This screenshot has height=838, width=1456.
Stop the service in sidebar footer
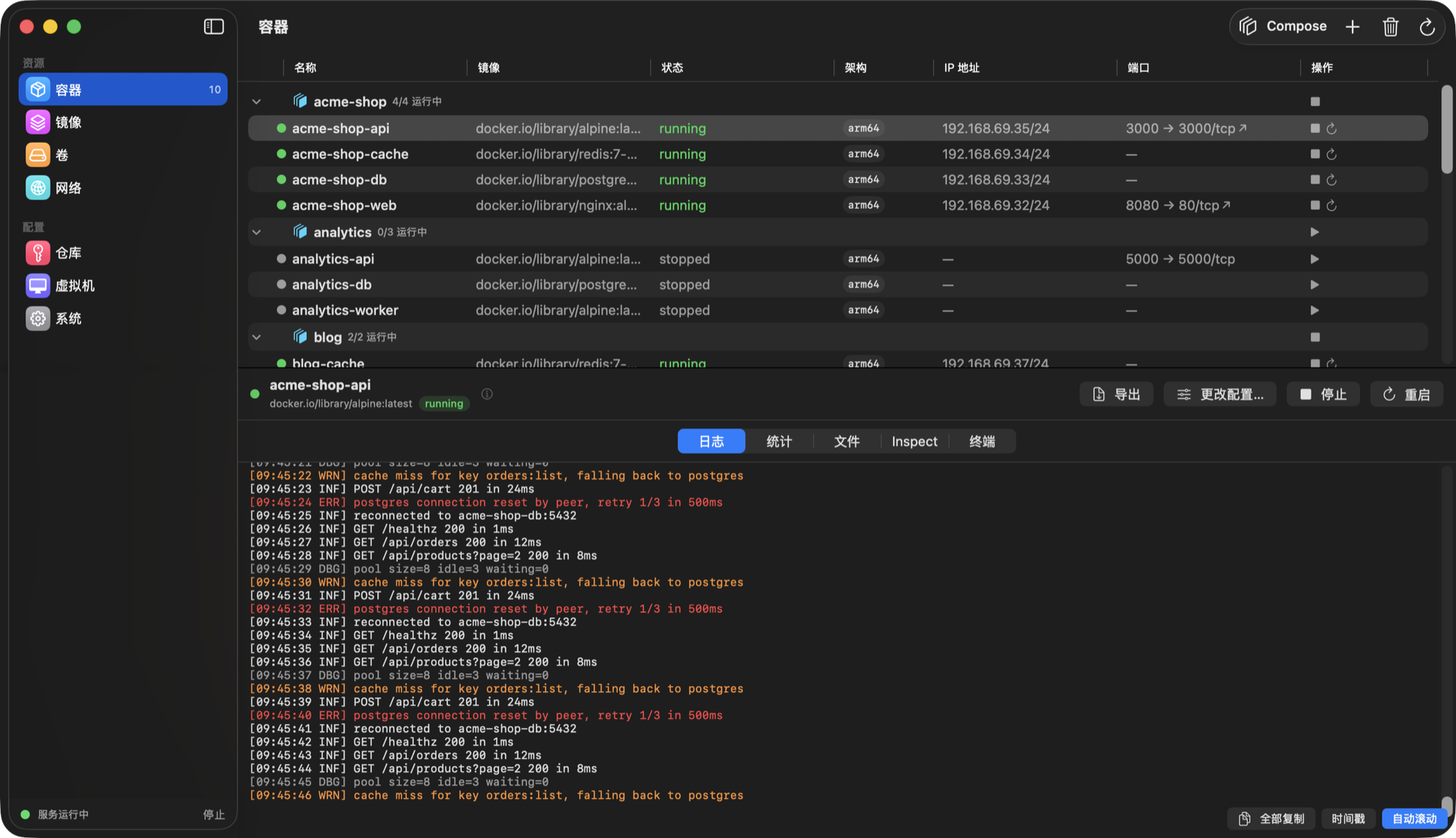(x=214, y=814)
